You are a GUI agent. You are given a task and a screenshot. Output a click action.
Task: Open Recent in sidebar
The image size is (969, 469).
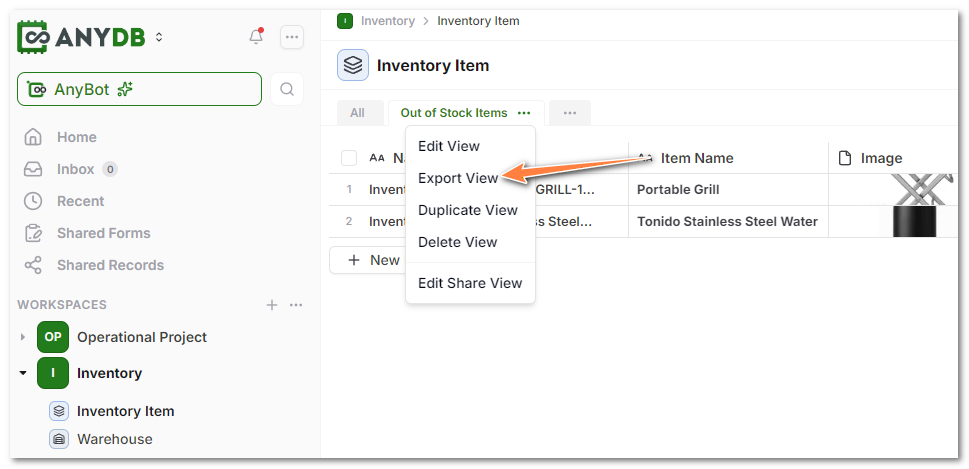click(80, 201)
